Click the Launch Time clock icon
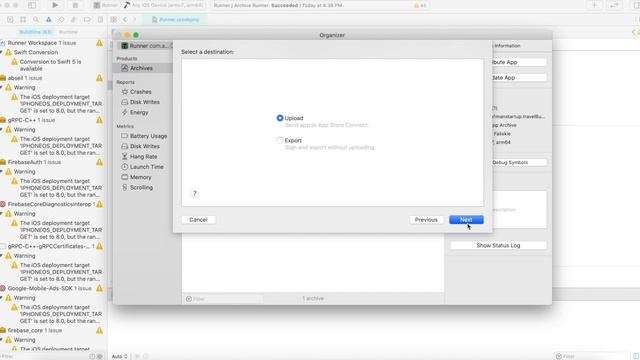The width and height of the screenshot is (640, 360). pyautogui.click(x=124, y=167)
